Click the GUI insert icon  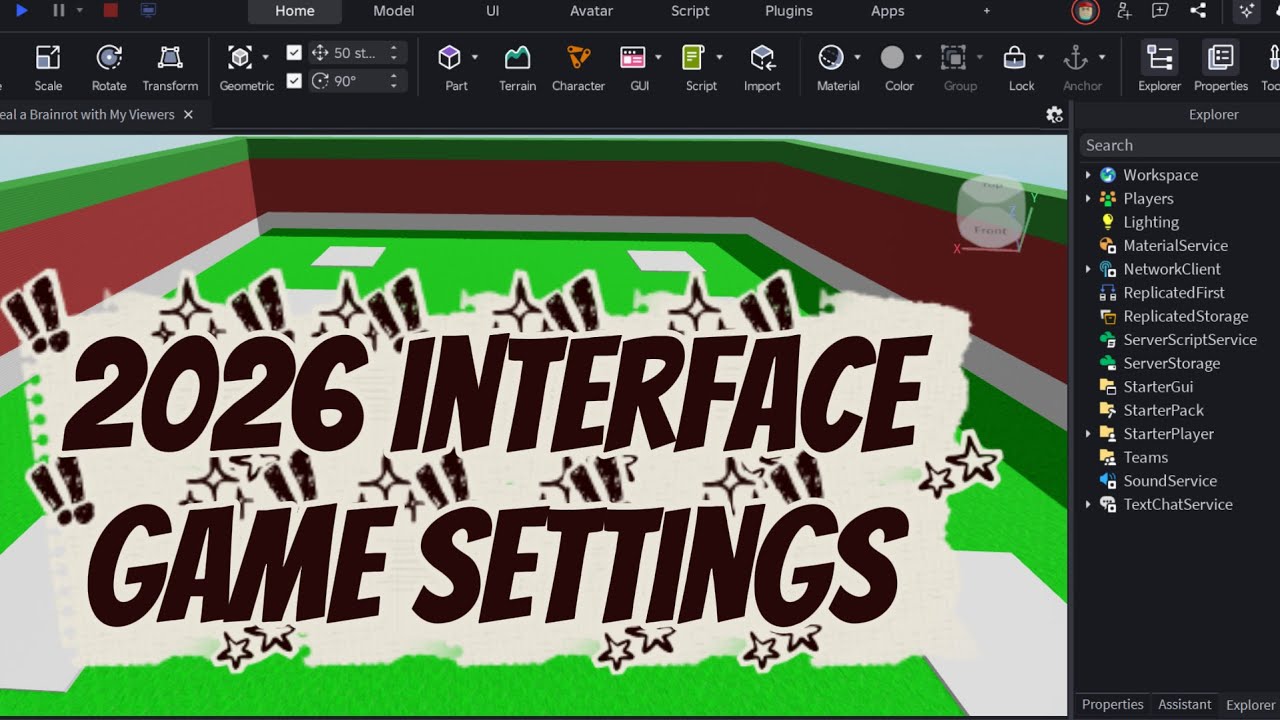632,57
